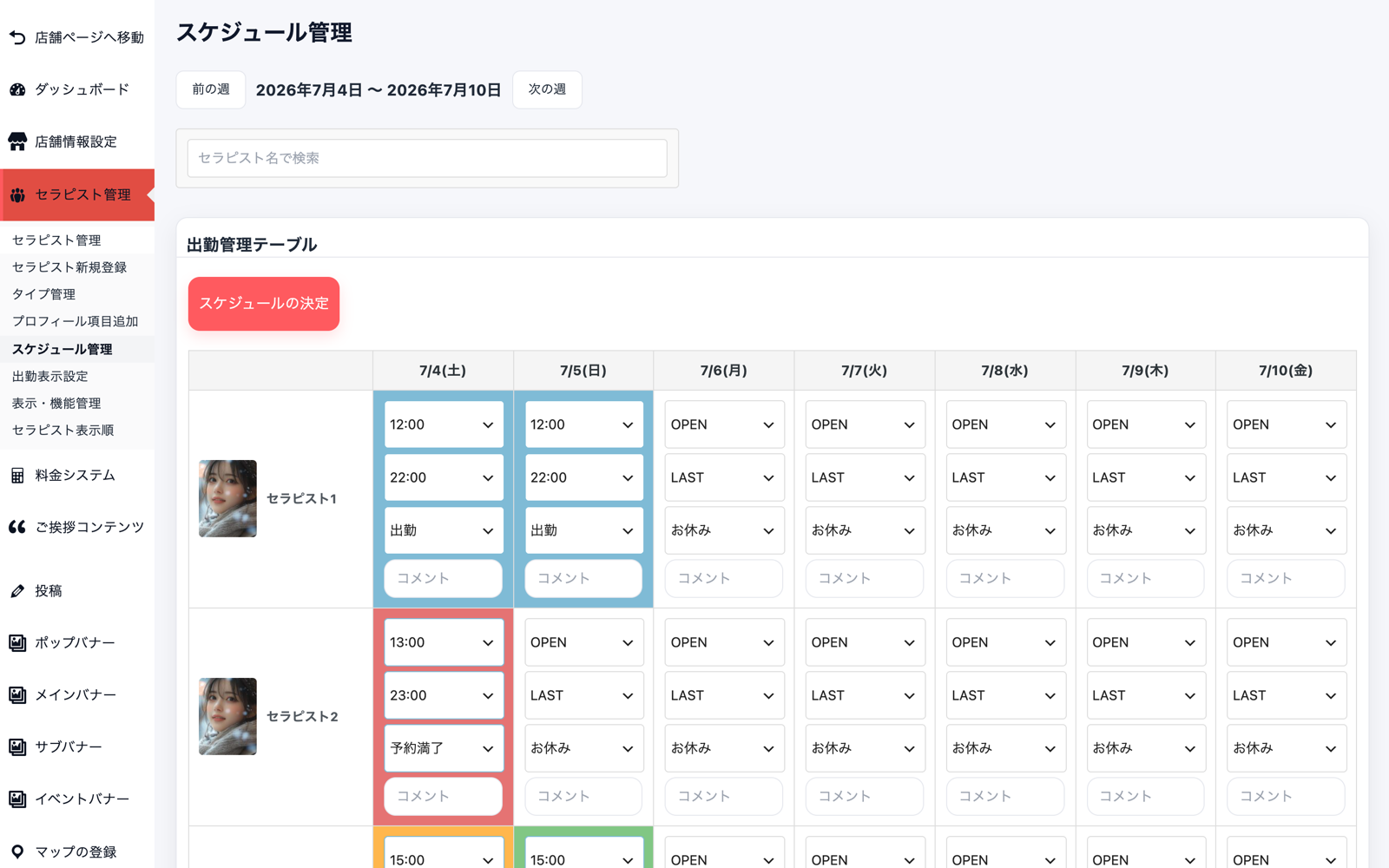Click the イベントバナー image icon
This screenshot has width=1389, height=868.
coord(17,799)
